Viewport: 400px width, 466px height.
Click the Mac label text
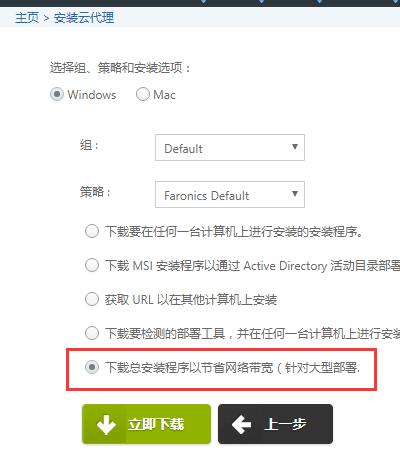point(164,95)
